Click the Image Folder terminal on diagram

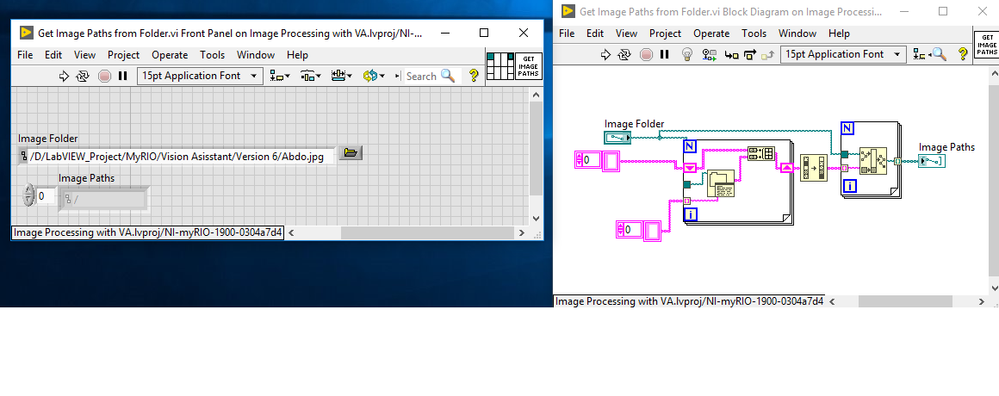[x=617, y=137]
